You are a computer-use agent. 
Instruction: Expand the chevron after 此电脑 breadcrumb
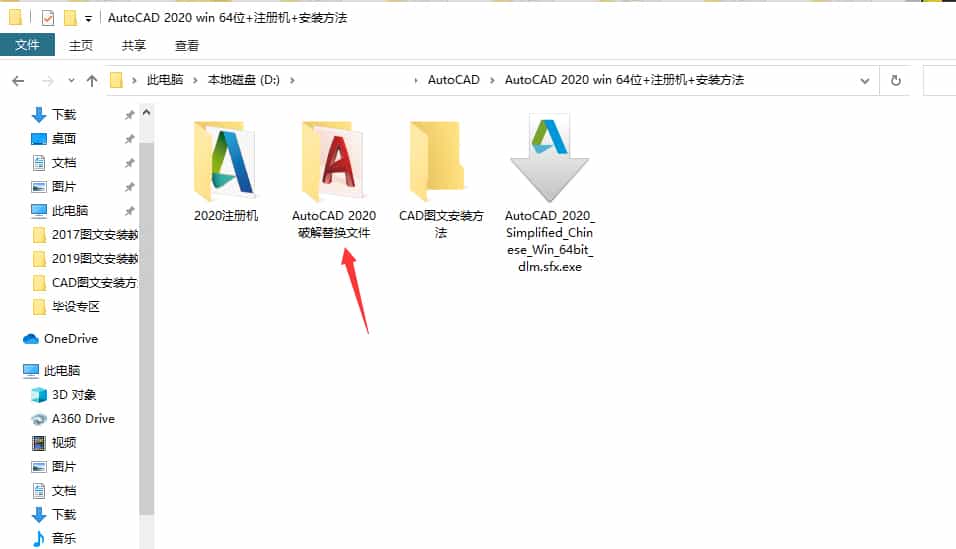tap(195, 80)
